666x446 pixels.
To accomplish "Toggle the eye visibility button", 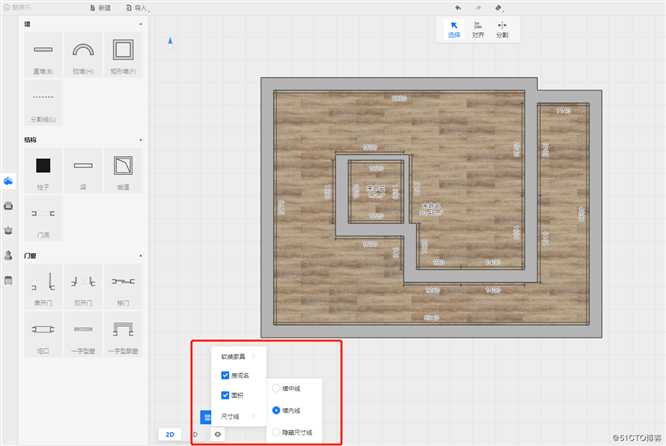I will coord(217,434).
